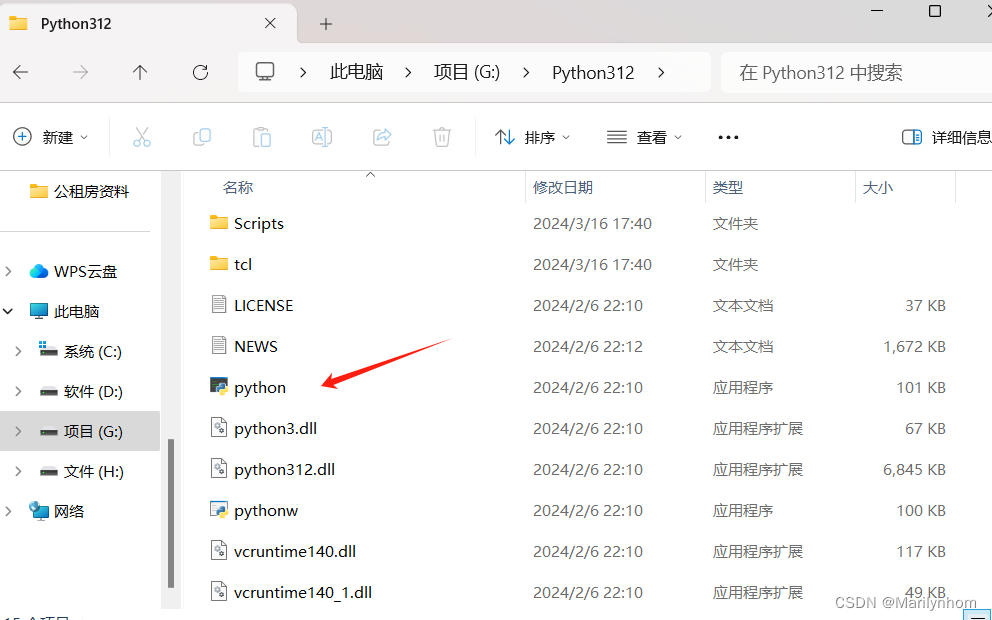The width and height of the screenshot is (992, 620).
Task: Click chevron after Python312 in address bar
Action: [x=661, y=73]
